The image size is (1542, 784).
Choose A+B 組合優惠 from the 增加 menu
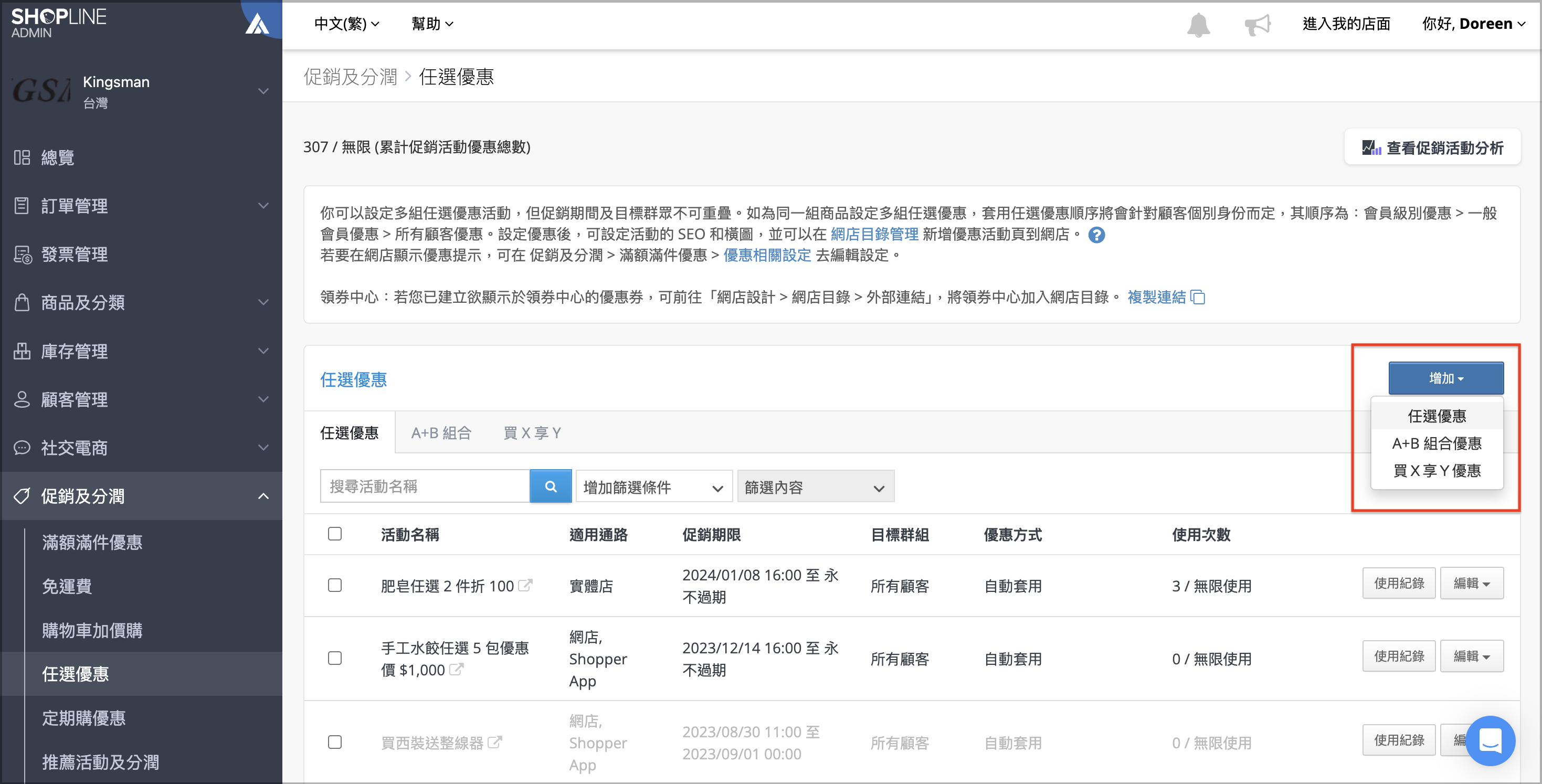point(1437,443)
